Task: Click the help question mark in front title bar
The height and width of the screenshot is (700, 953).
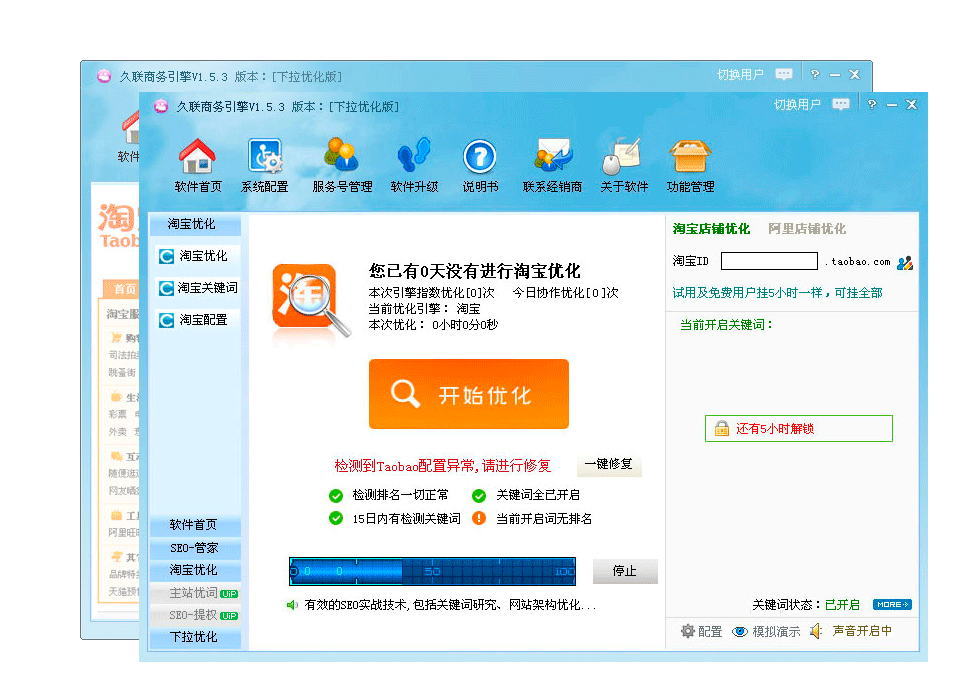Action: tap(872, 105)
